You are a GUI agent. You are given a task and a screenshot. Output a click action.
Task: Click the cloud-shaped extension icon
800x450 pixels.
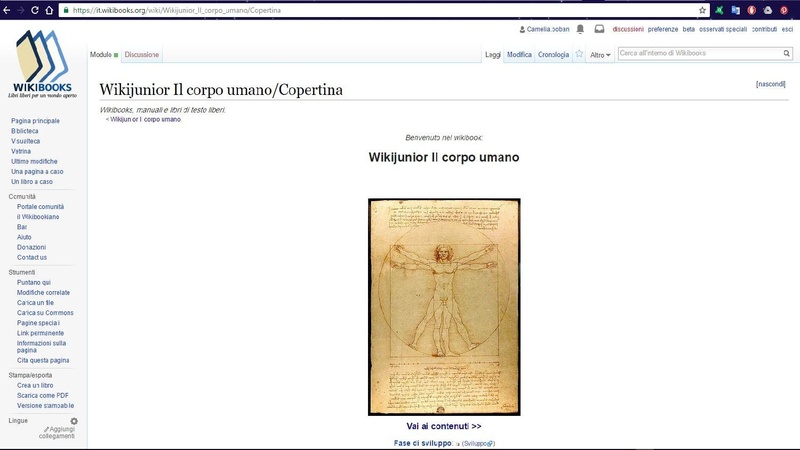[768, 10]
